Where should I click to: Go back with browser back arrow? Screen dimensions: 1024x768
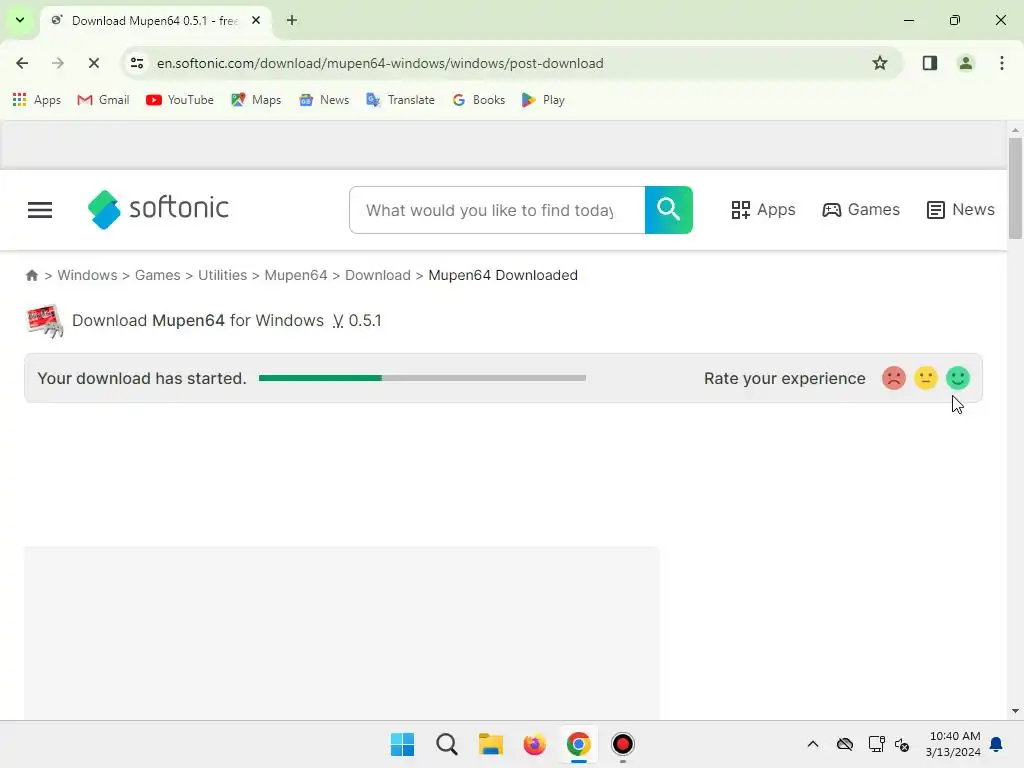click(22, 63)
